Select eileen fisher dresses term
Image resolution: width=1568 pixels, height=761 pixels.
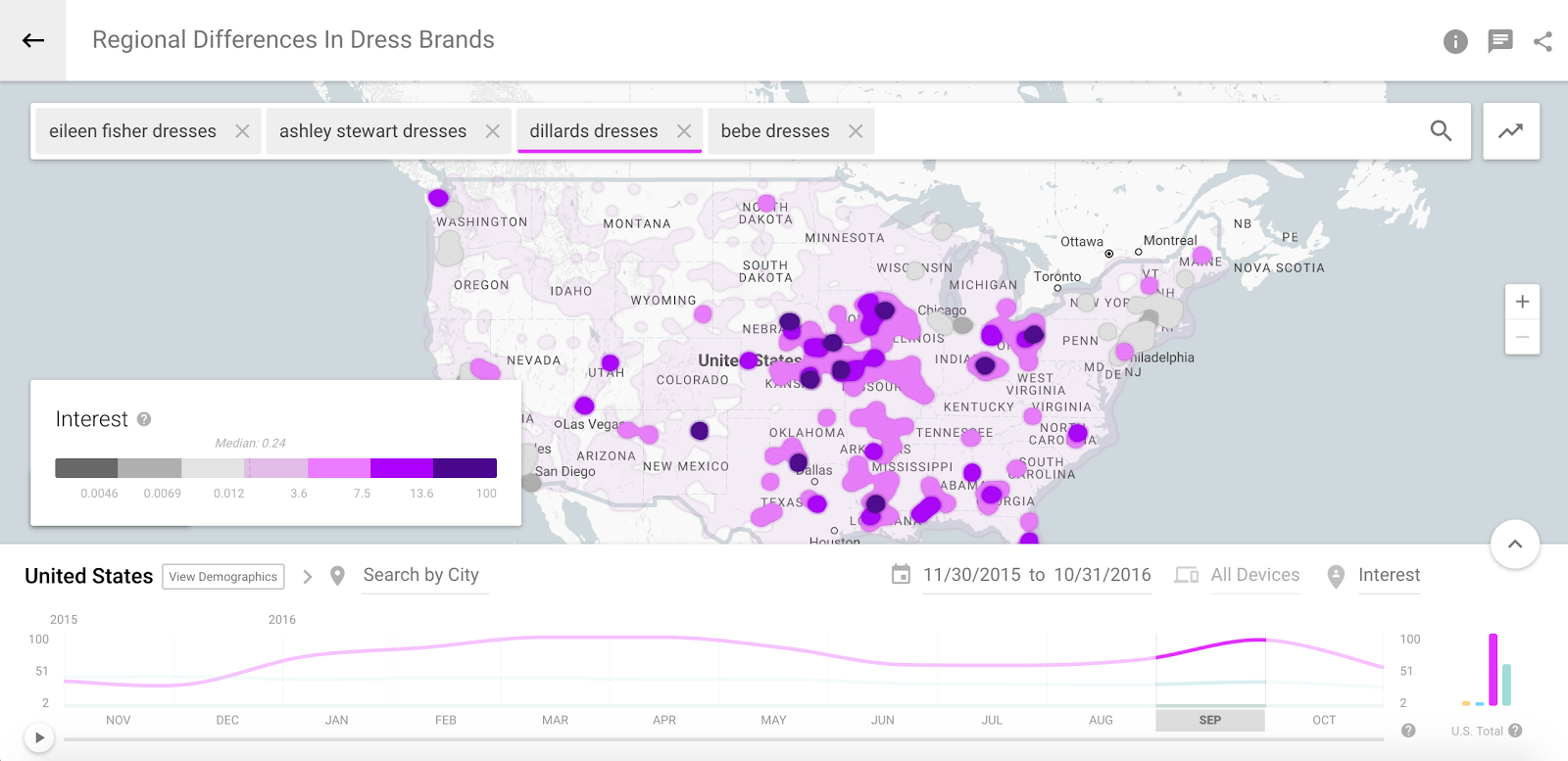pyautogui.click(x=132, y=131)
